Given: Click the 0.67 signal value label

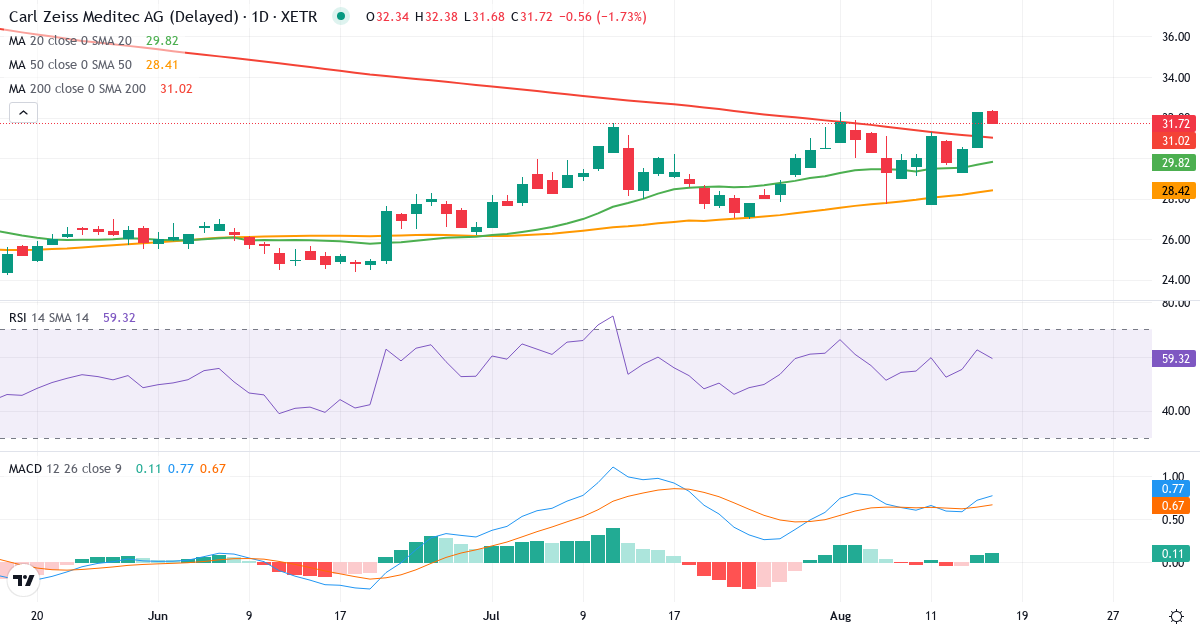Looking at the screenshot, I should pyautogui.click(x=1171, y=507).
